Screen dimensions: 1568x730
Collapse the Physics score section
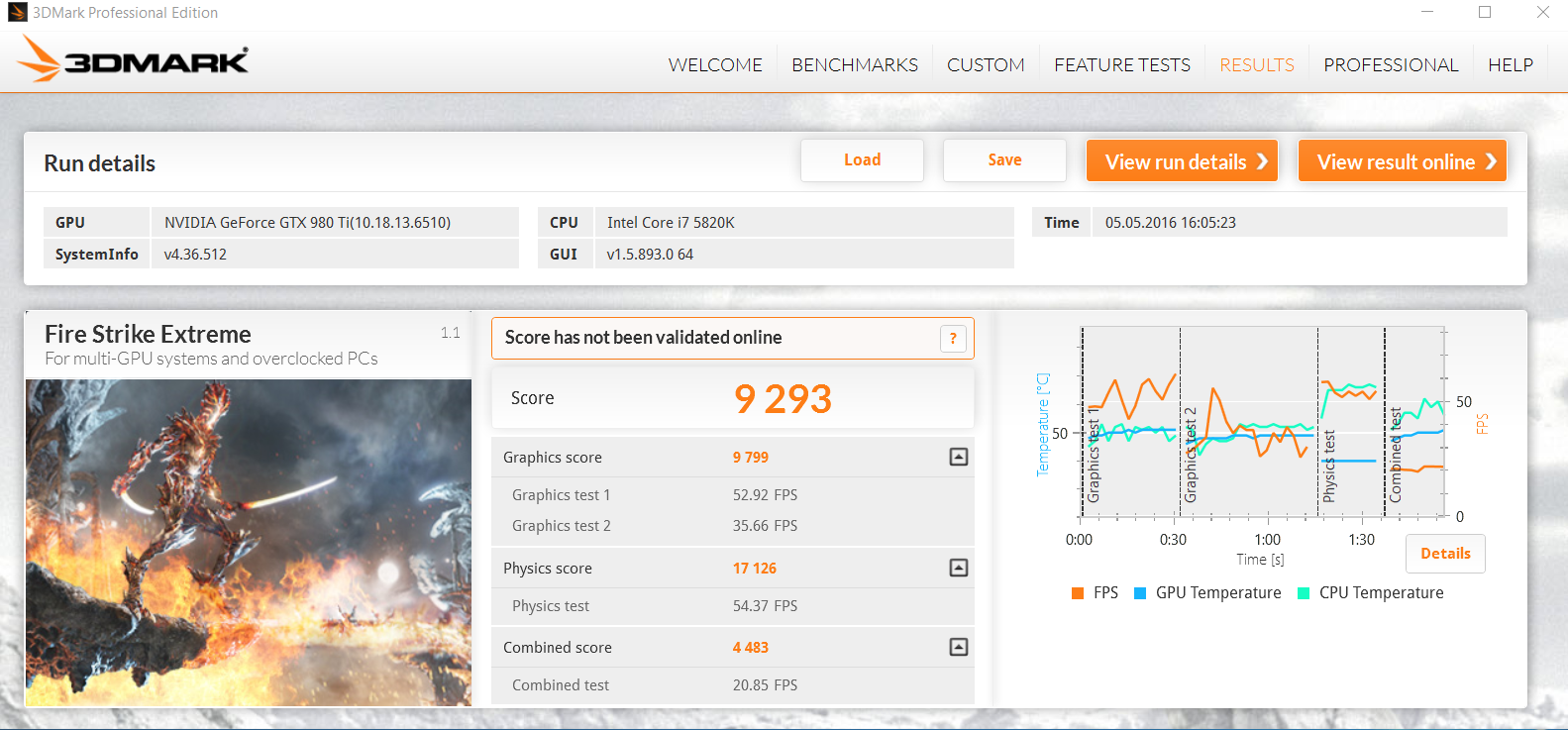coord(958,568)
